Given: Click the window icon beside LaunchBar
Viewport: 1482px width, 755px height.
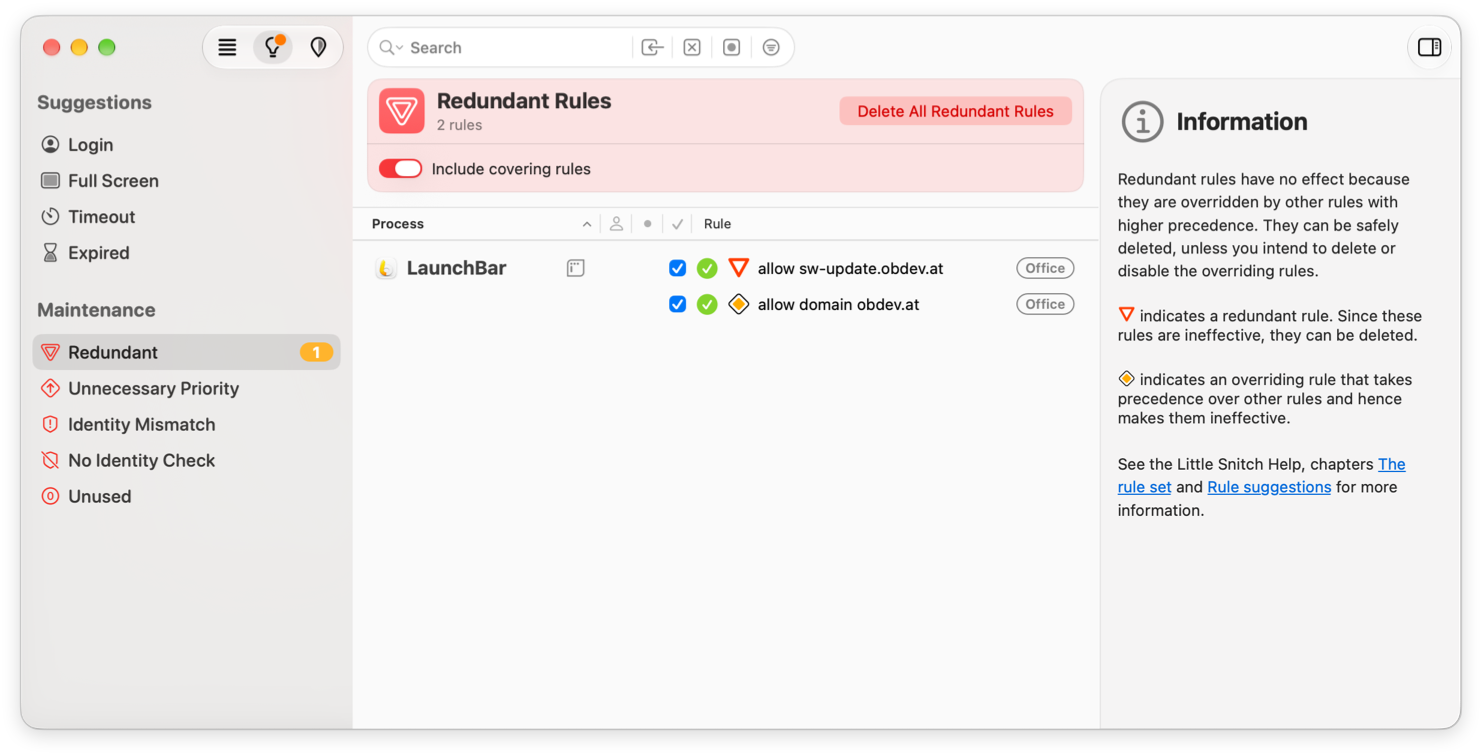Looking at the screenshot, I should [x=575, y=268].
